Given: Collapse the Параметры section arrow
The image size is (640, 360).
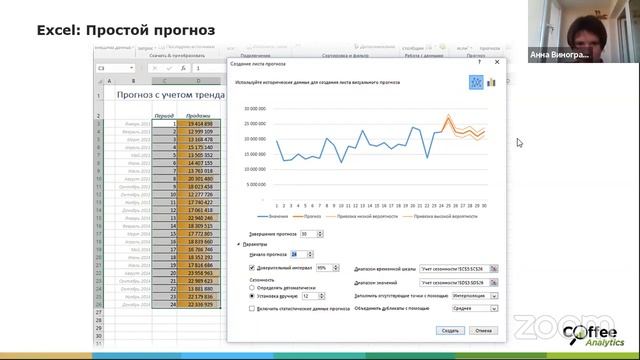Looking at the screenshot, I should [x=239, y=244].
